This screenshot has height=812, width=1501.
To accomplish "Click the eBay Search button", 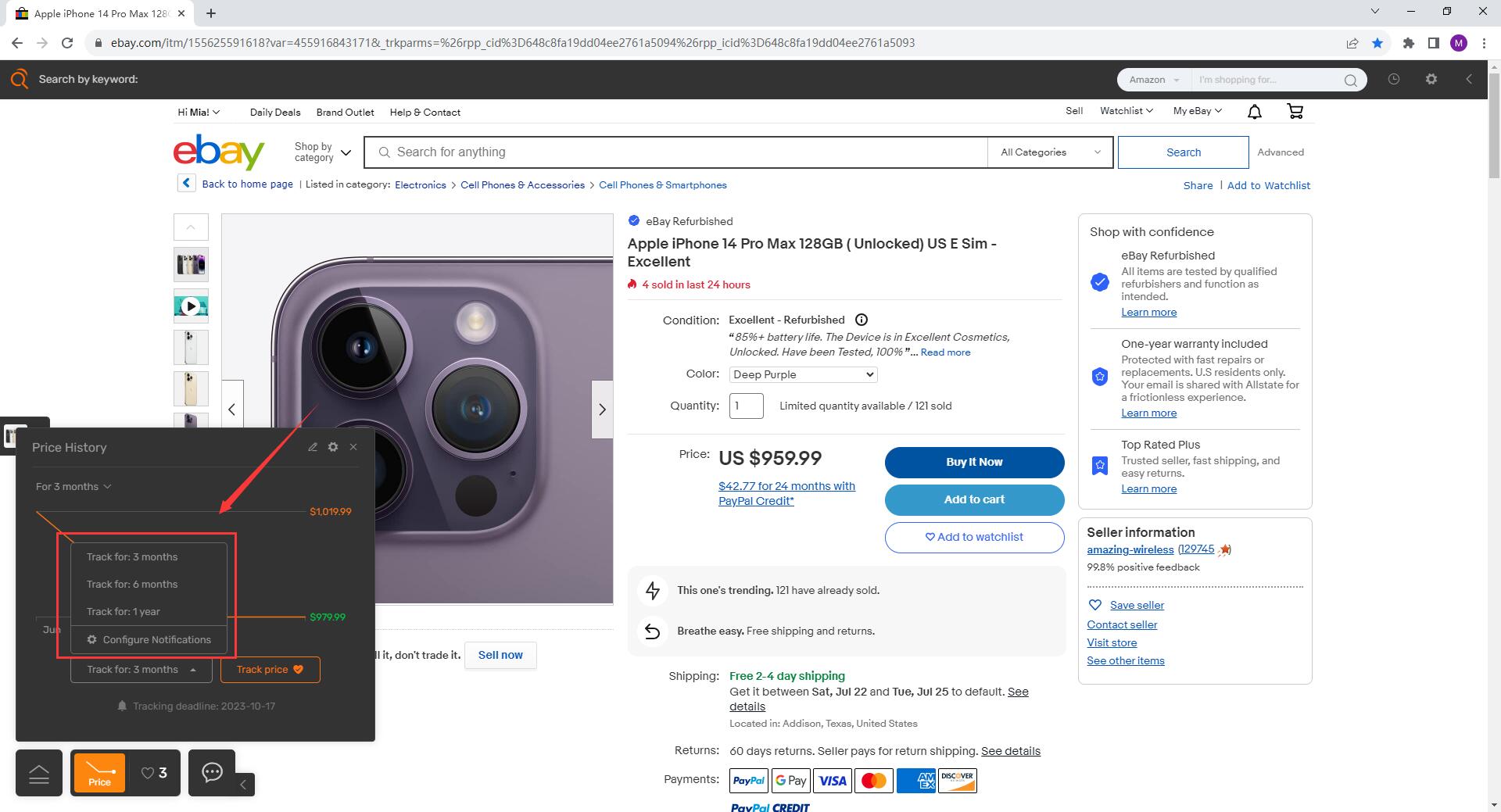I will (1183, 152).
